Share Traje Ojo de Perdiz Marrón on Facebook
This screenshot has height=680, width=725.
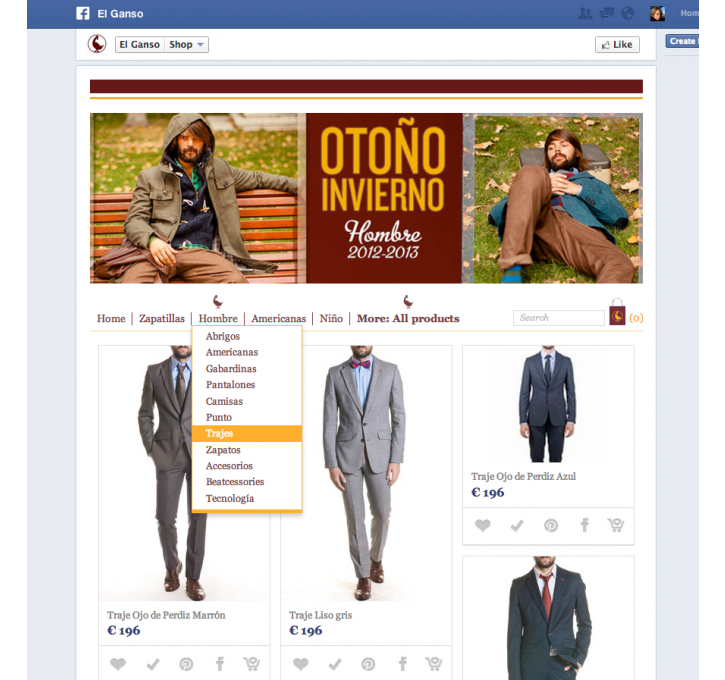coord(220,664)
